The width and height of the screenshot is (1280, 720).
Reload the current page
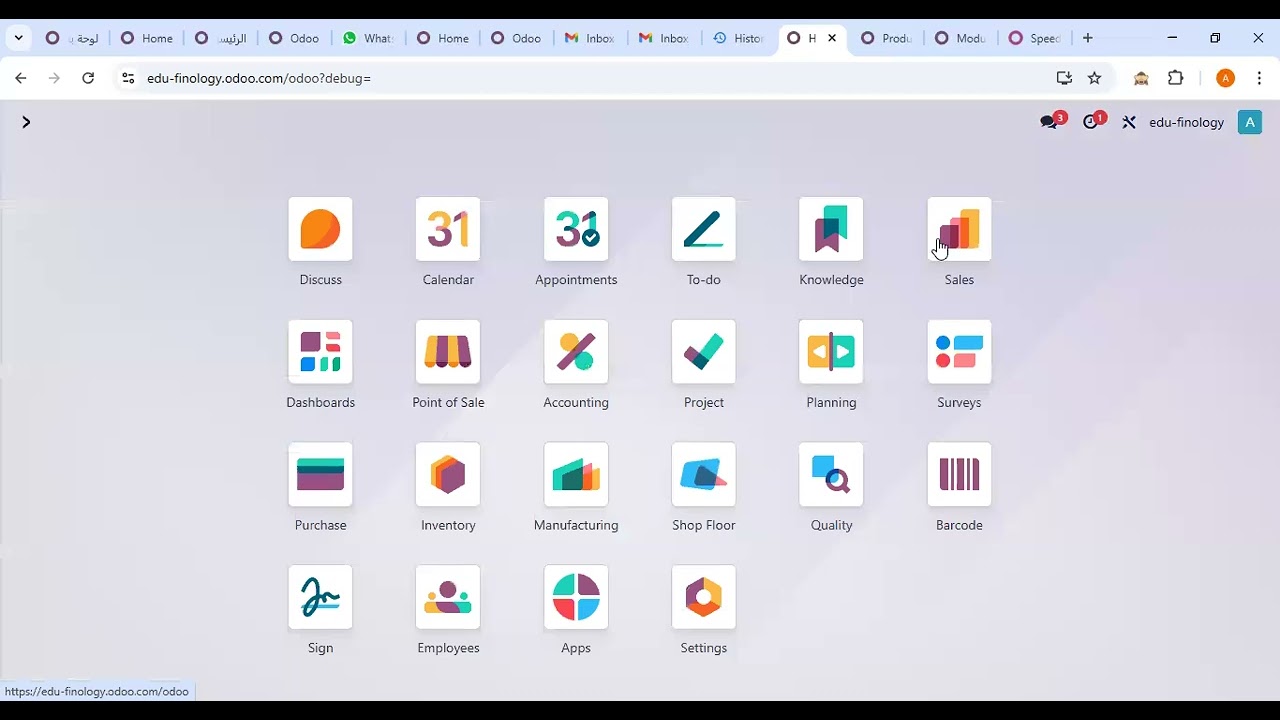click(88, 78)
